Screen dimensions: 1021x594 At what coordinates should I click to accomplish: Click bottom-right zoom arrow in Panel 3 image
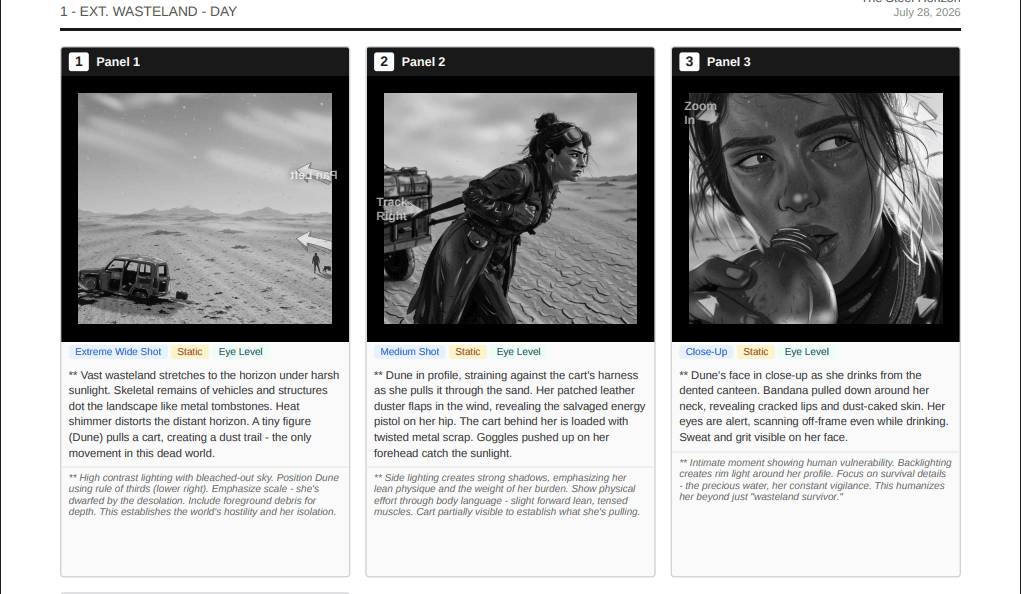[x=925, y=304]
